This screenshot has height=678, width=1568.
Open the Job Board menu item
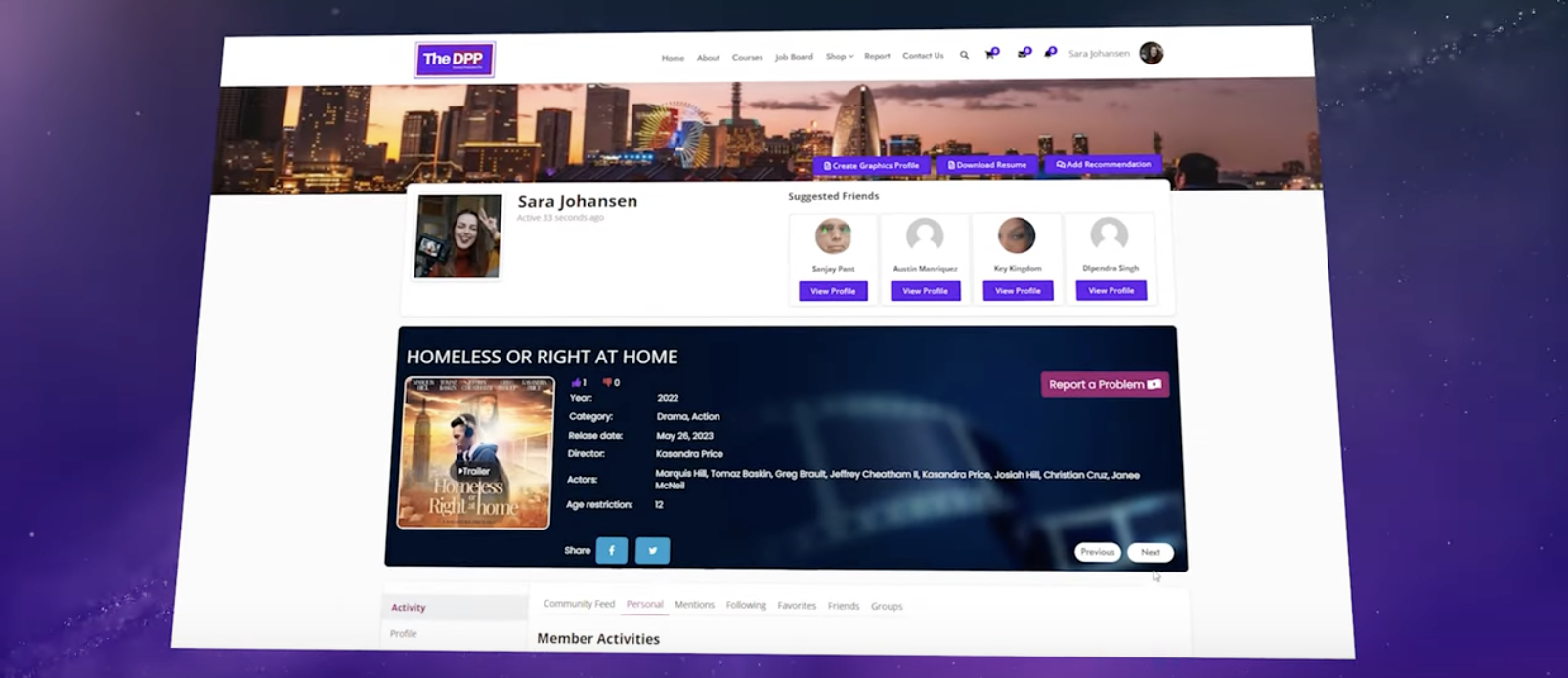pos(794,57)
